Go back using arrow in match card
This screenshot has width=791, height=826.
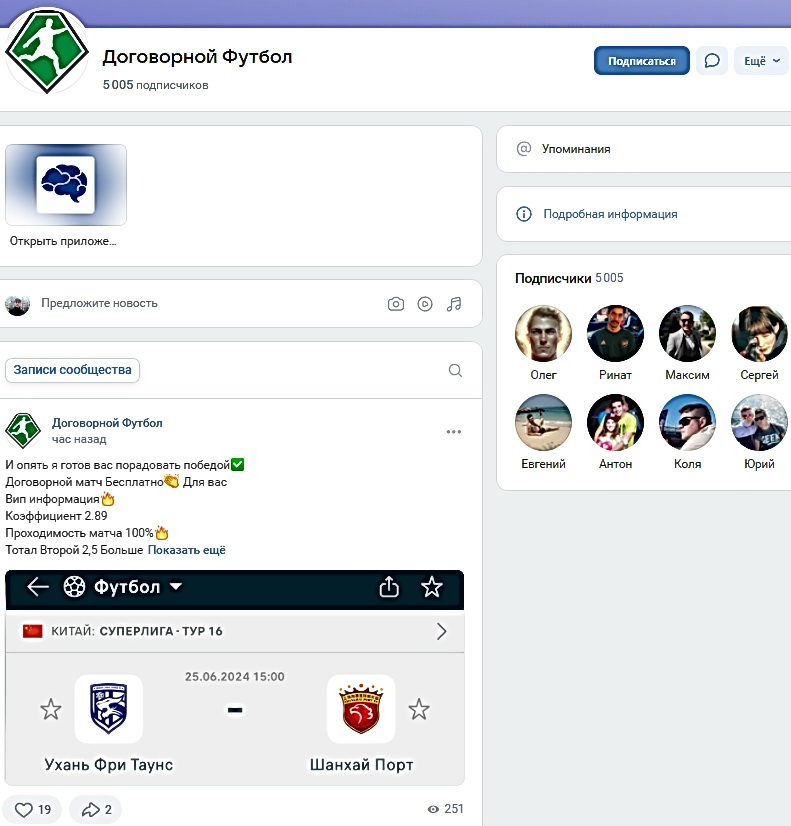pos(38,587)
